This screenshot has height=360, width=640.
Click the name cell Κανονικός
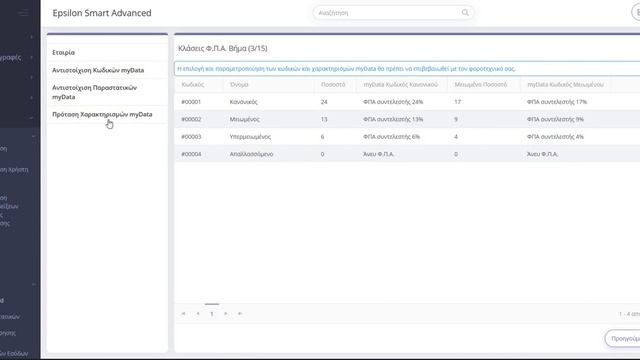click(244, 102)
